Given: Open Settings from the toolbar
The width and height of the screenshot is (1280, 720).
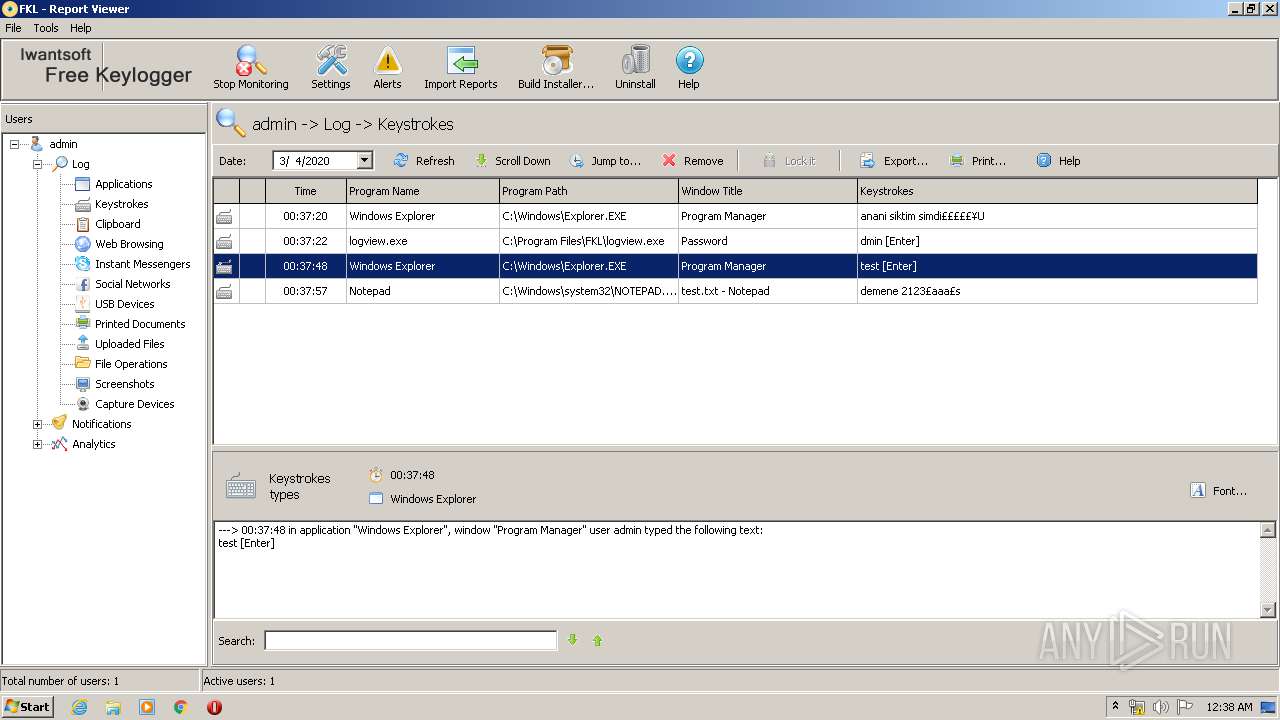Looking at the screenshot, I should coord(330,67).
